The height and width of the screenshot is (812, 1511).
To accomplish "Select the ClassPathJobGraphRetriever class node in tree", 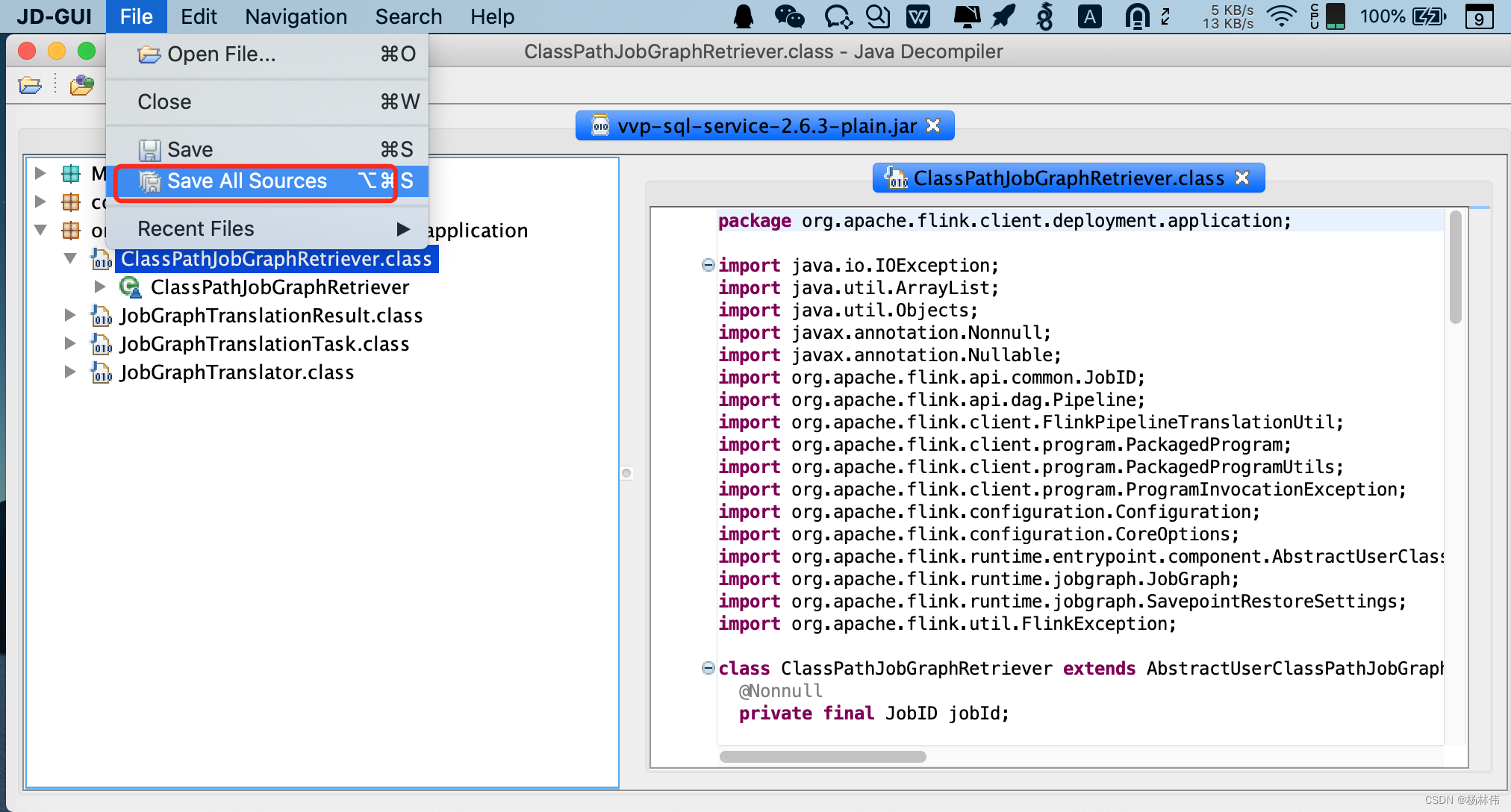I will tap(279, 287).
